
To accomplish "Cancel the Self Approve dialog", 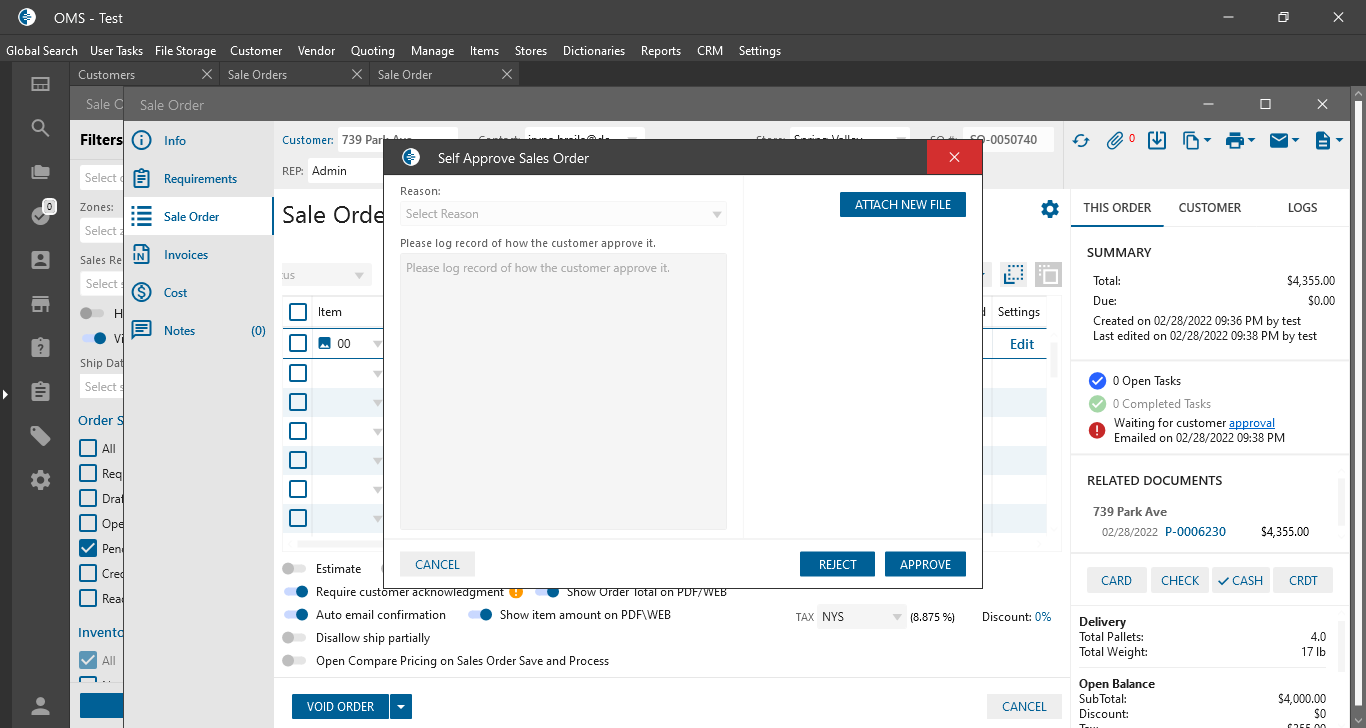I will pyautogui.click(x=437, y=565).
